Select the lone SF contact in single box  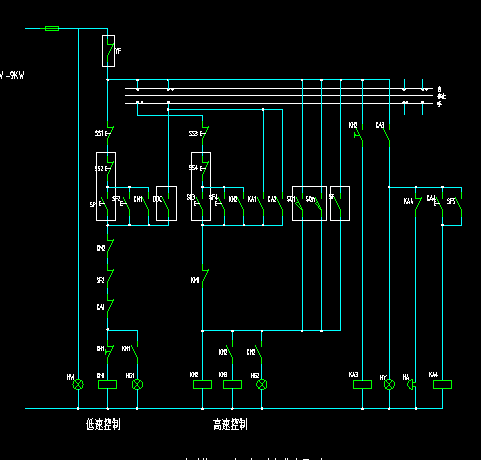tap(337, 204)
